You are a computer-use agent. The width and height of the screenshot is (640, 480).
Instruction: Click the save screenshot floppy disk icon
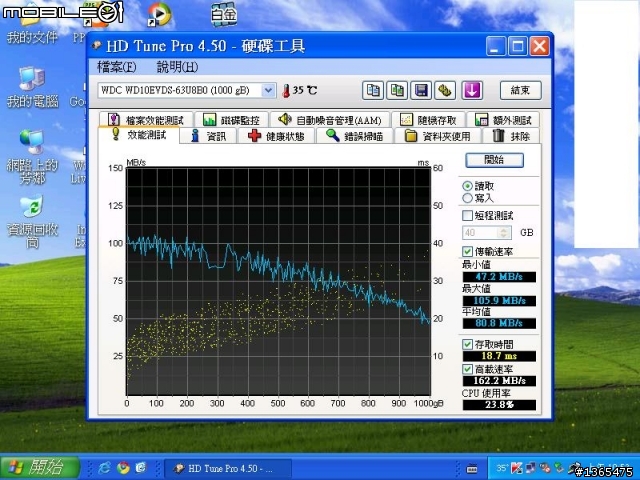click(421, 90)
